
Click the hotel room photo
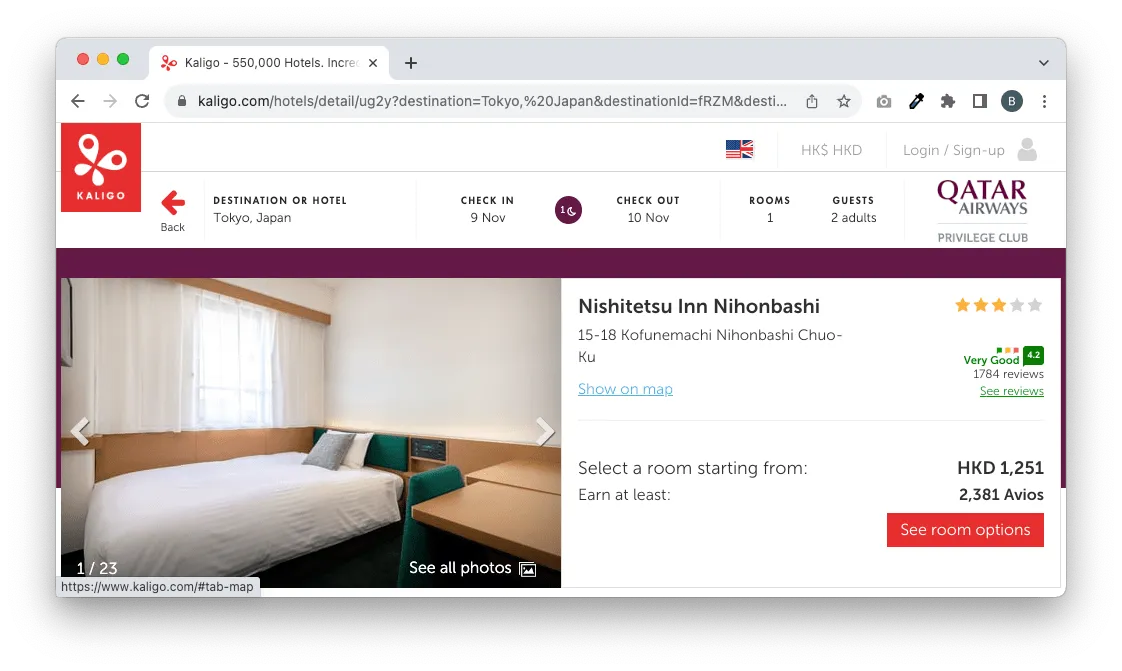coord(311,433)
